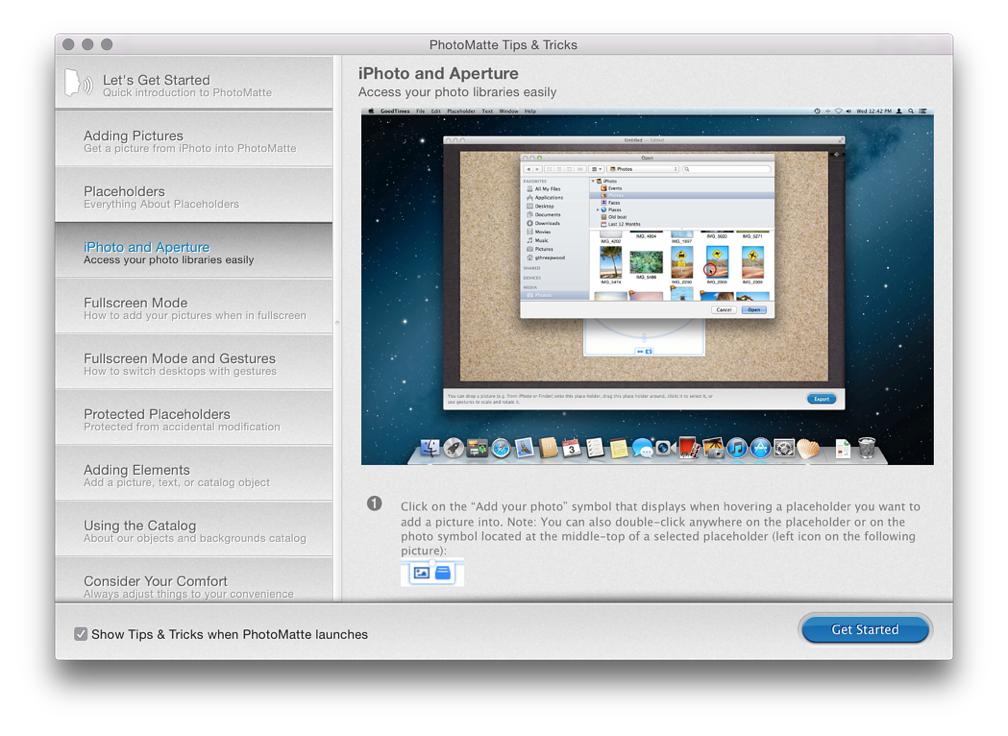Select Last 12 Months in the tutorial screenshot
Image resolution: width=1008 pixels, height=736 pixels.
point(620,224)
